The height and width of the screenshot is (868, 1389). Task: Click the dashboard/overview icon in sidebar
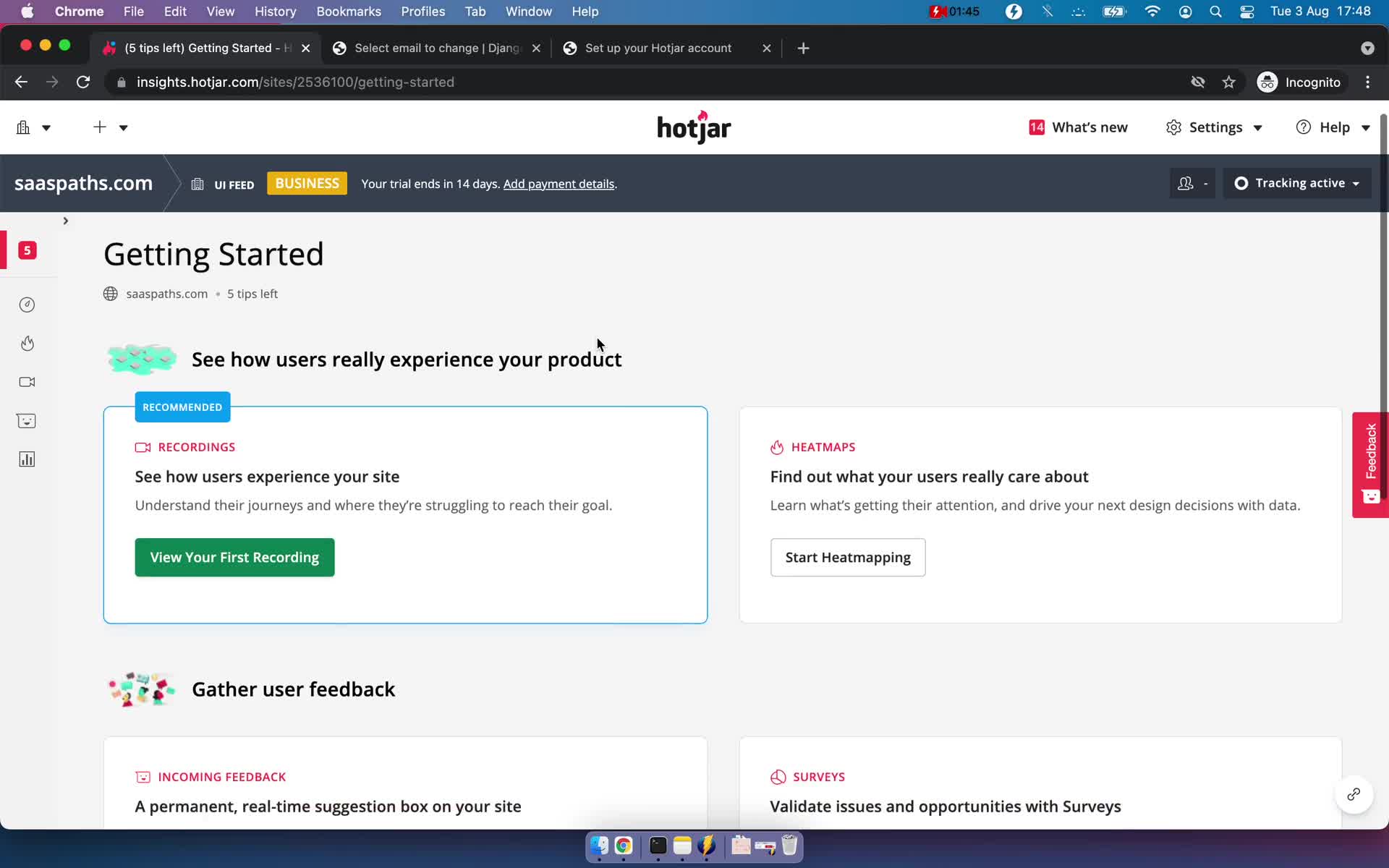tap(27, 304)
